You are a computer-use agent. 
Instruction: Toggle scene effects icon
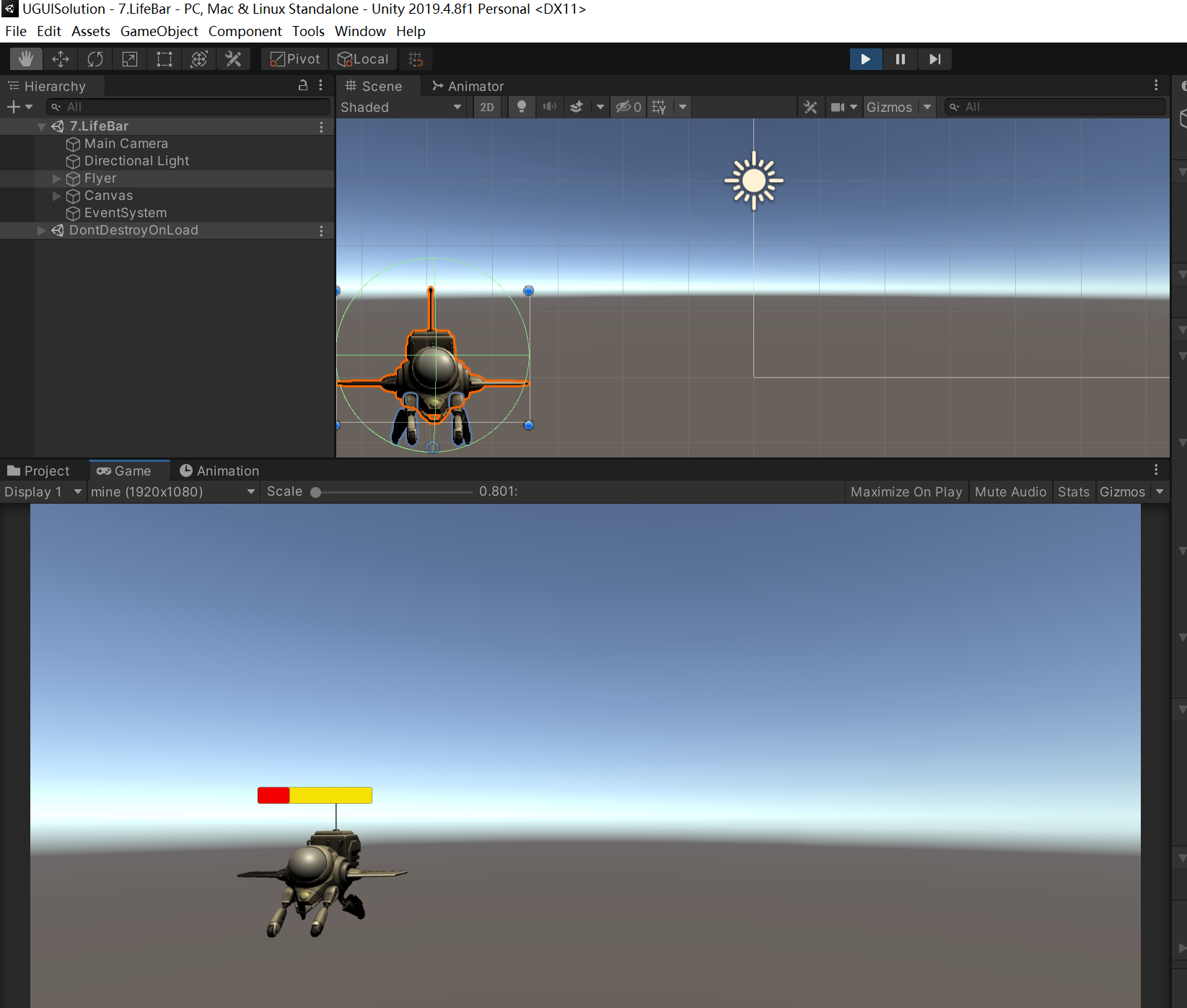pyautogui.click(x=577, y=108)
